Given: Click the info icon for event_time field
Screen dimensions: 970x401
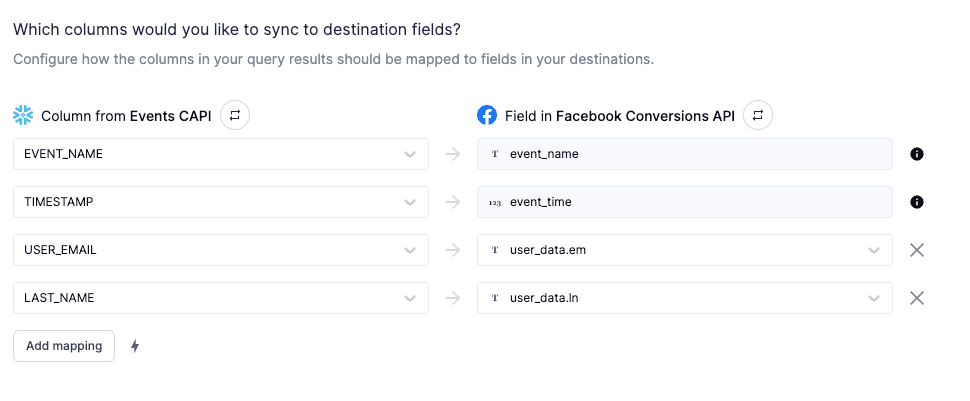Looking at the screenshot, I should tap(916, 202).
